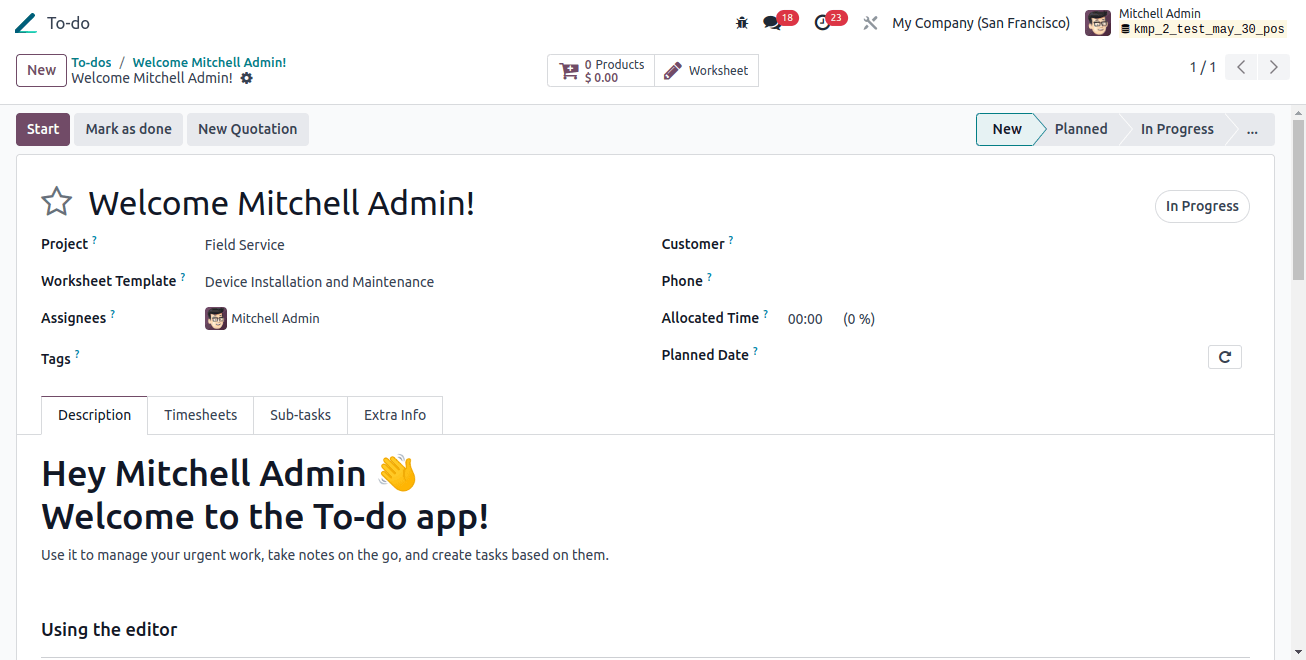Click the Mitchell Admin avatar in the top bar
Viewport: 1306px width, 660px height.
(1098, 23)
